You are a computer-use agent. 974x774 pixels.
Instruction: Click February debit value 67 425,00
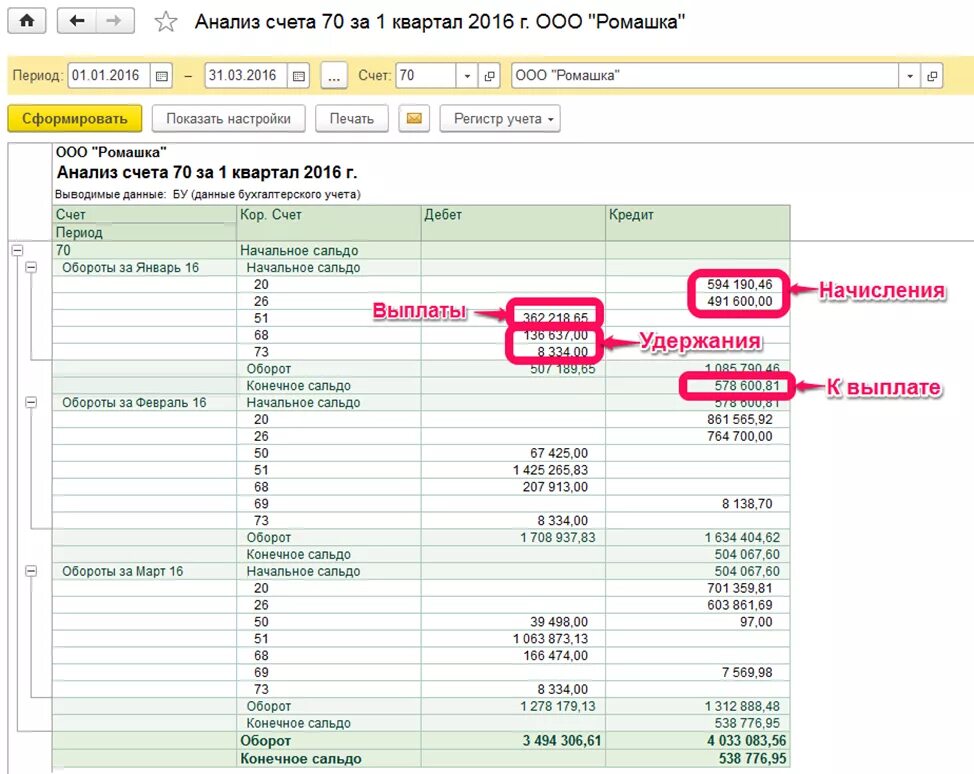(558, 453)
